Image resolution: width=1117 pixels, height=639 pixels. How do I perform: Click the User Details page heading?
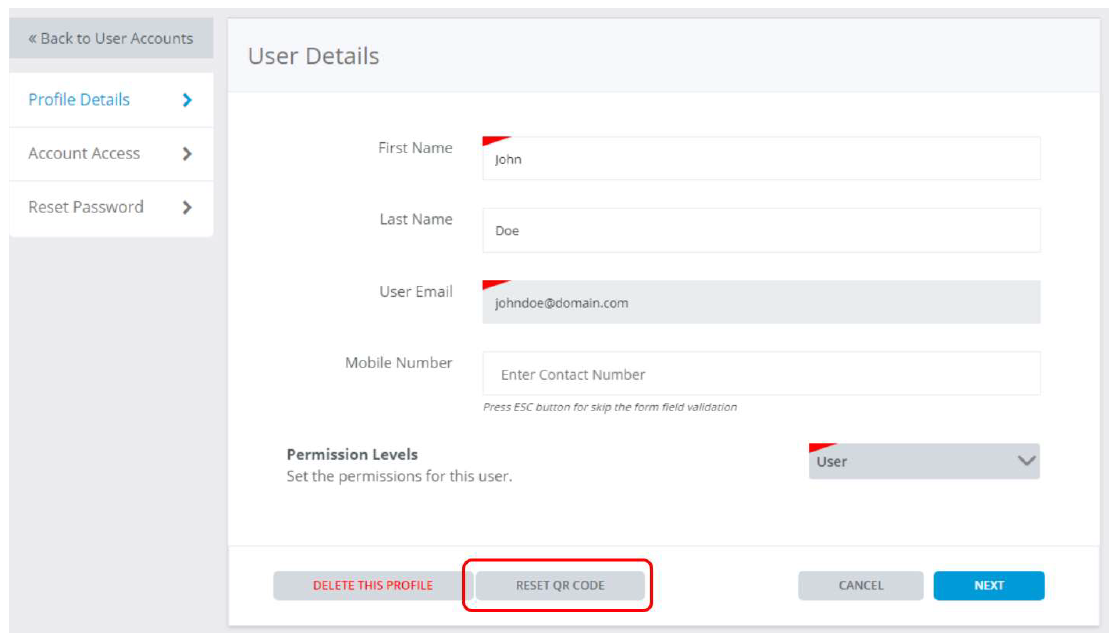tap(313, 56)
